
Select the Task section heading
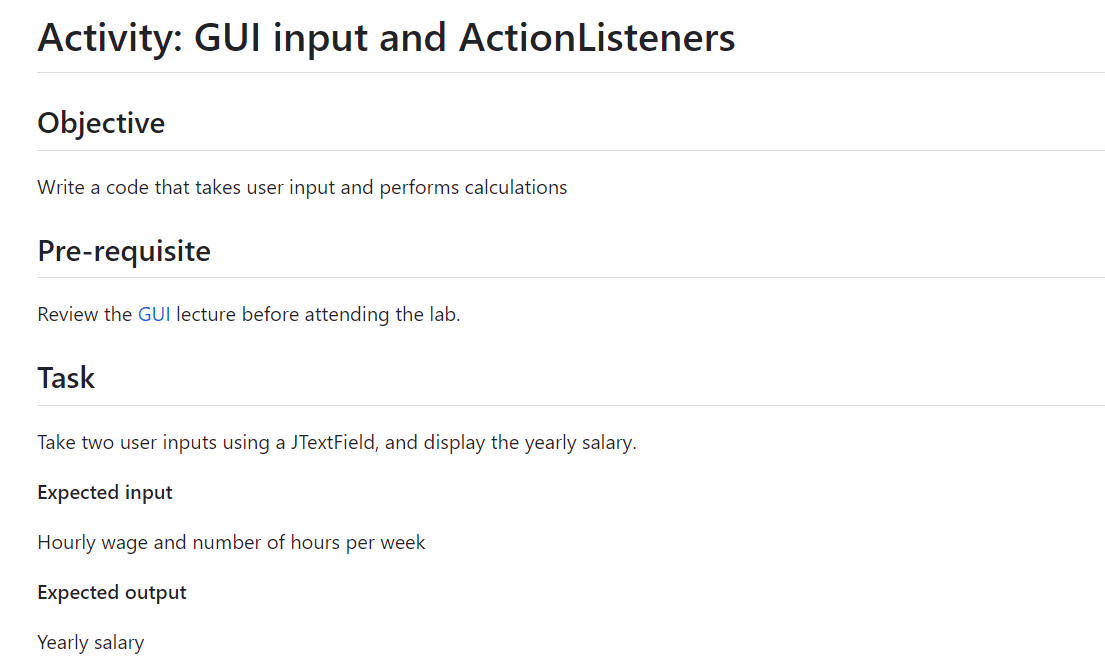(x=66, y=378)
